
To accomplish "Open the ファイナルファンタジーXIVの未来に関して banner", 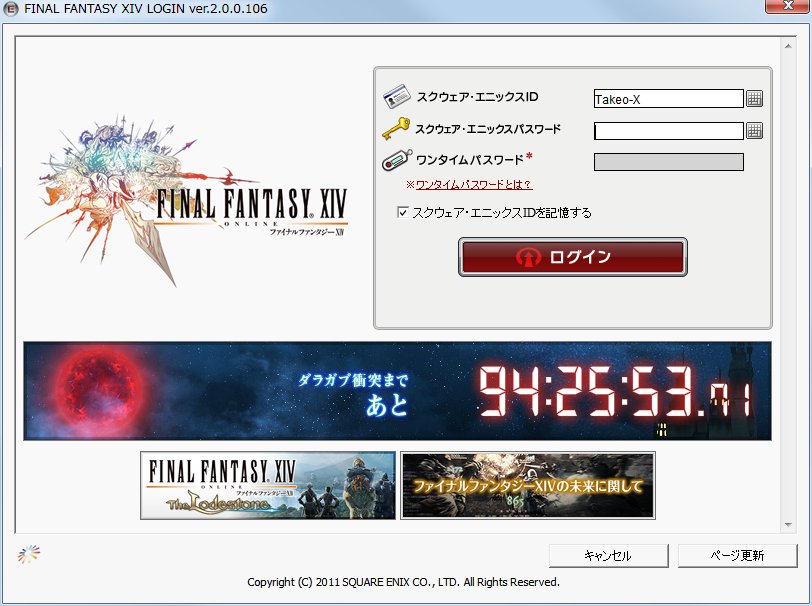I will (x=528, y=485).
